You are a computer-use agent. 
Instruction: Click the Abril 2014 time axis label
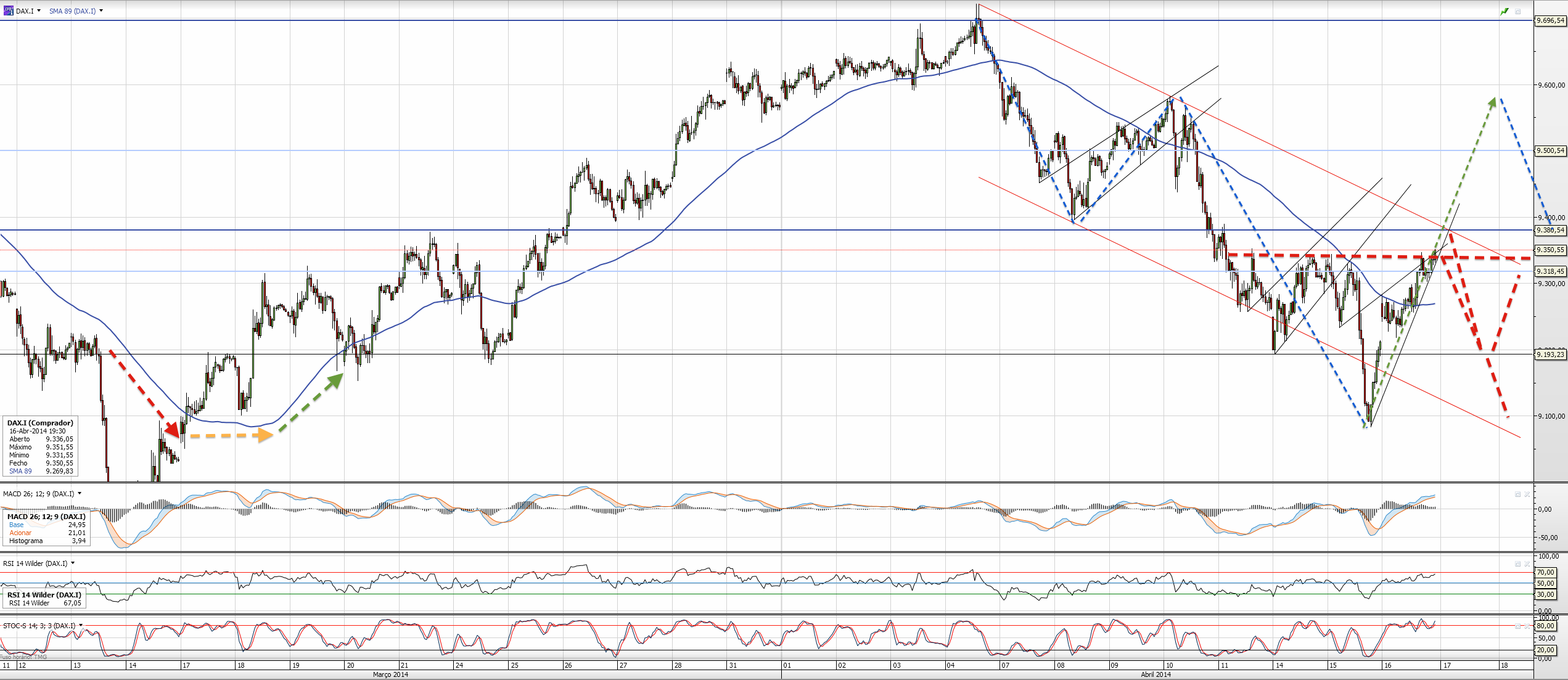(1155, 674)
